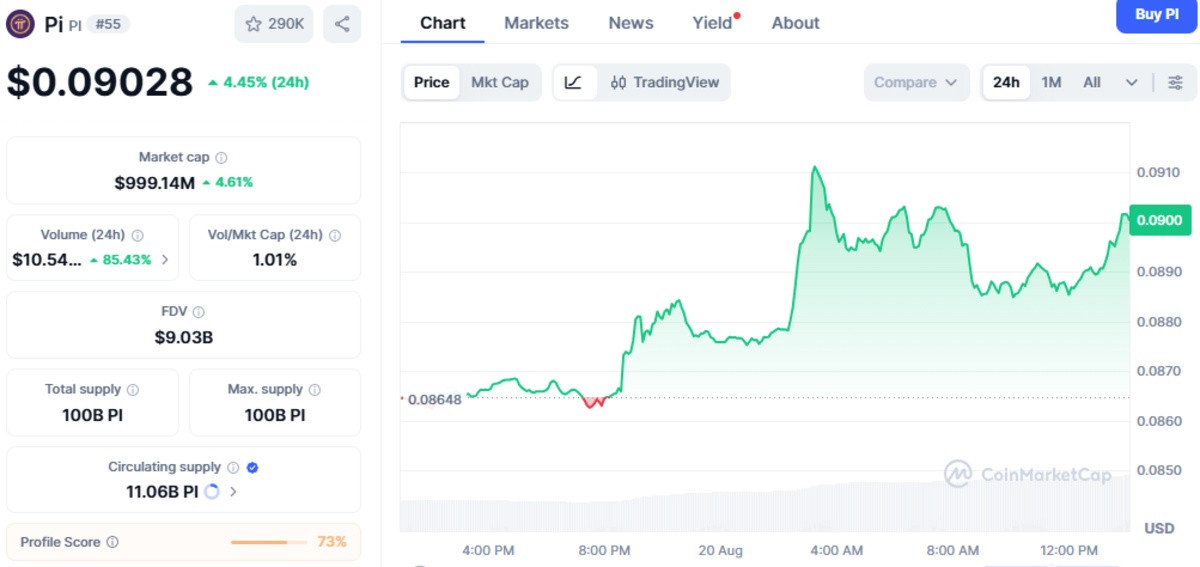
Task: Click the 85.43% volume change
Action: click(121, 260)
